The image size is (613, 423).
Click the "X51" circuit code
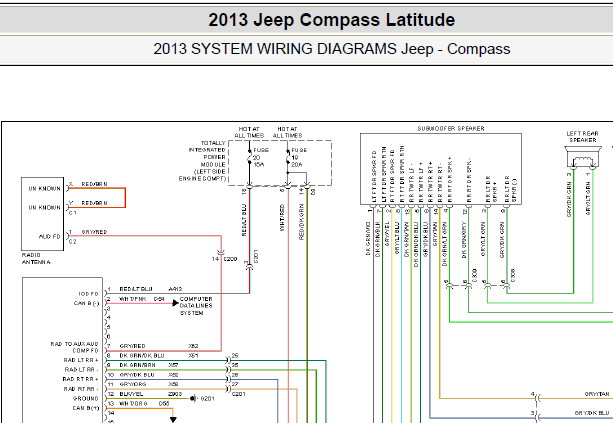click(193, 355)
